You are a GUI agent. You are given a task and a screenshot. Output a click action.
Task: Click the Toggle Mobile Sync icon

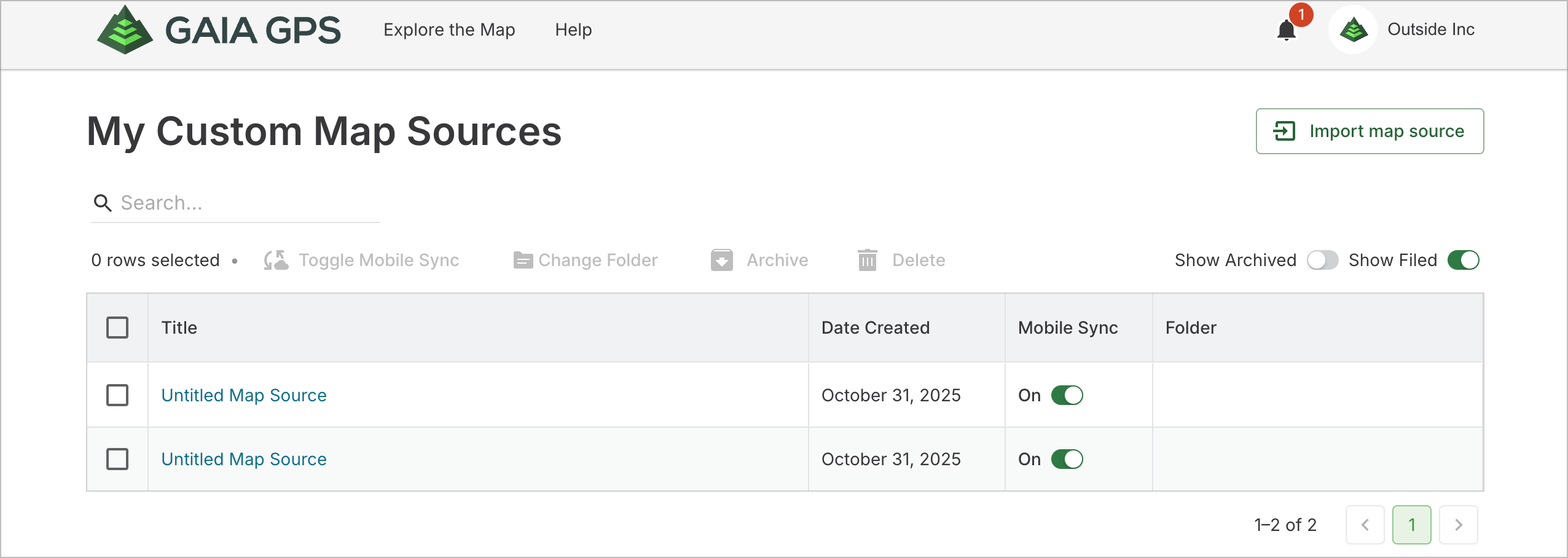(276, 261)
